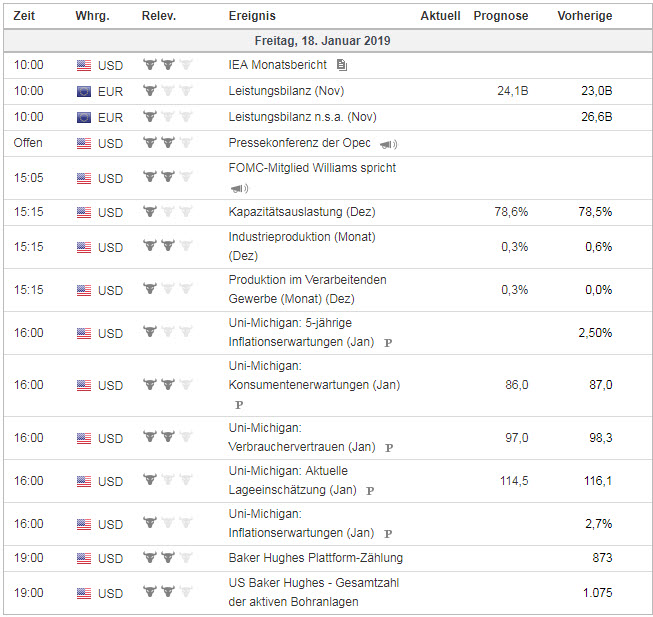Click the P icon below Konsumentenerwartungen
Image resolution: width=653 pixels, height=617 pixels.
pyautogui.click(x=239, y=405)
